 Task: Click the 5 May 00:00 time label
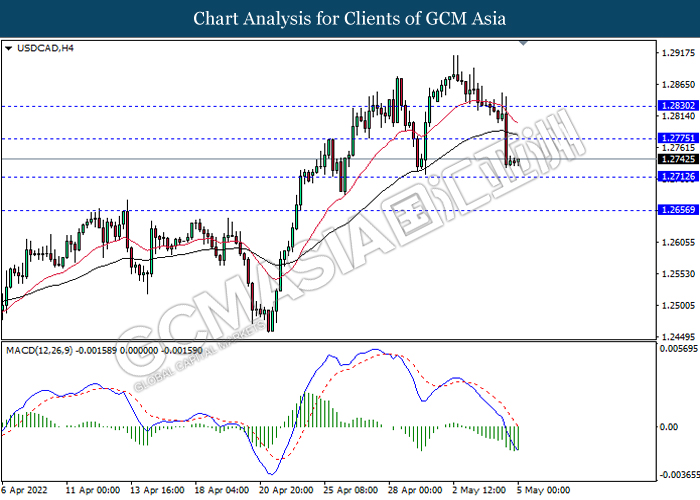(x=544, y=490)
